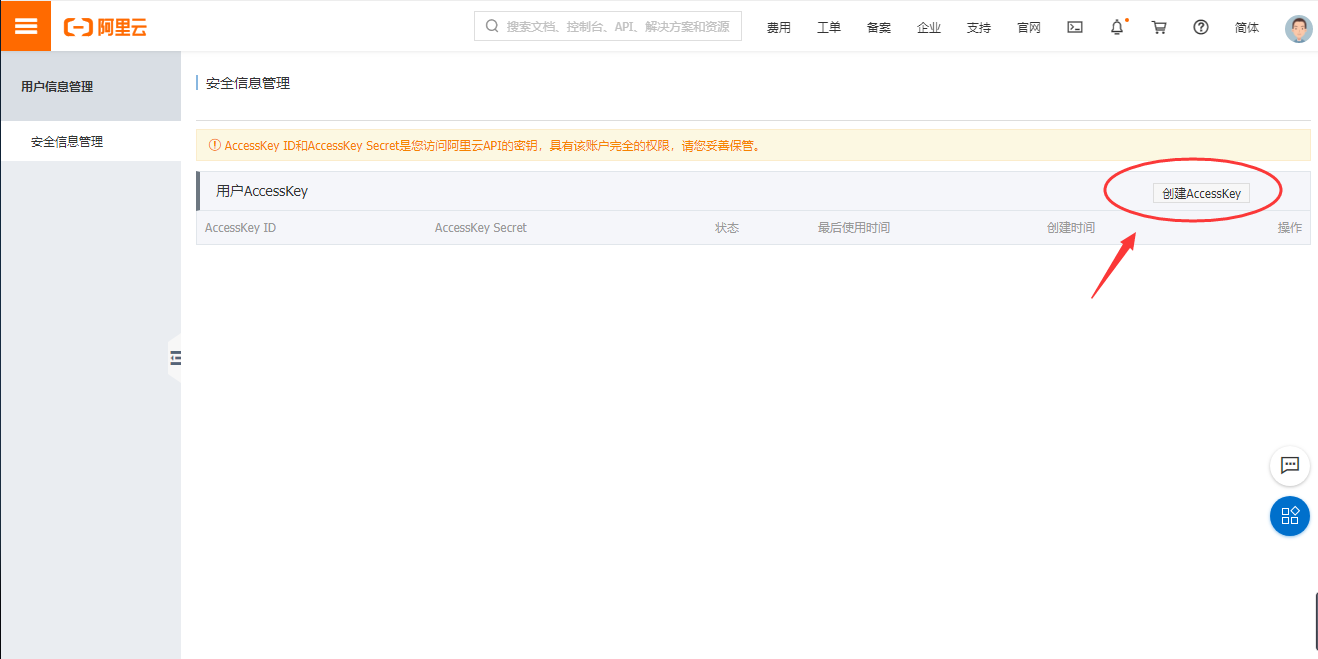Collapse the left sidebar panel
Viewport: 1318px width, 659px height.
pyautogui.click(x=175, y=357)
